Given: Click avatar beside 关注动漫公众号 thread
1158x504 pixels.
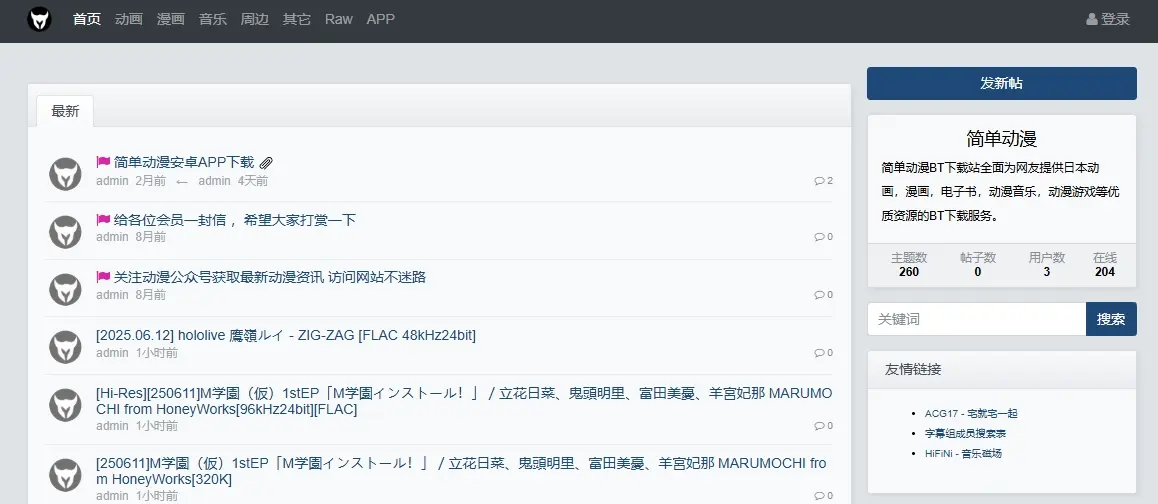Looking at the screenshot, I should click(x=65, y=289).
